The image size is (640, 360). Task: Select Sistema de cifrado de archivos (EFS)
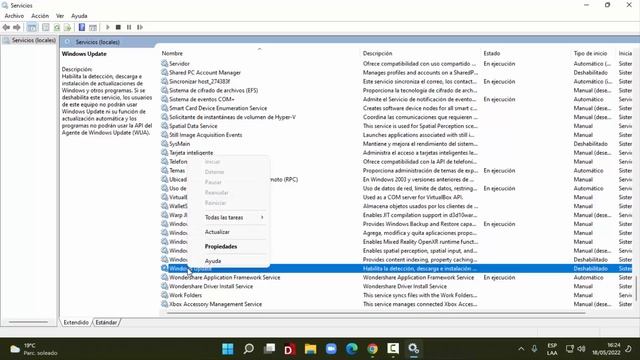coord(213,90)
